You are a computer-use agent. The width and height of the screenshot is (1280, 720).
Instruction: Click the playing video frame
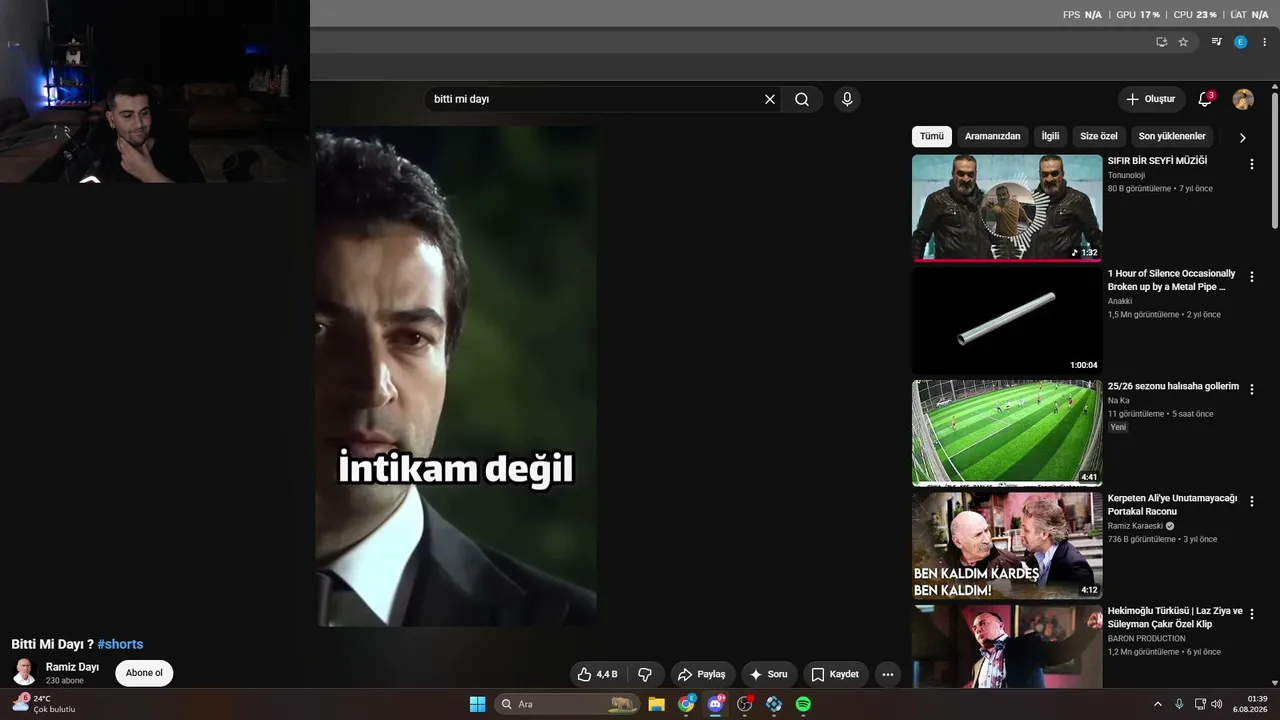(x=456, y=376)
